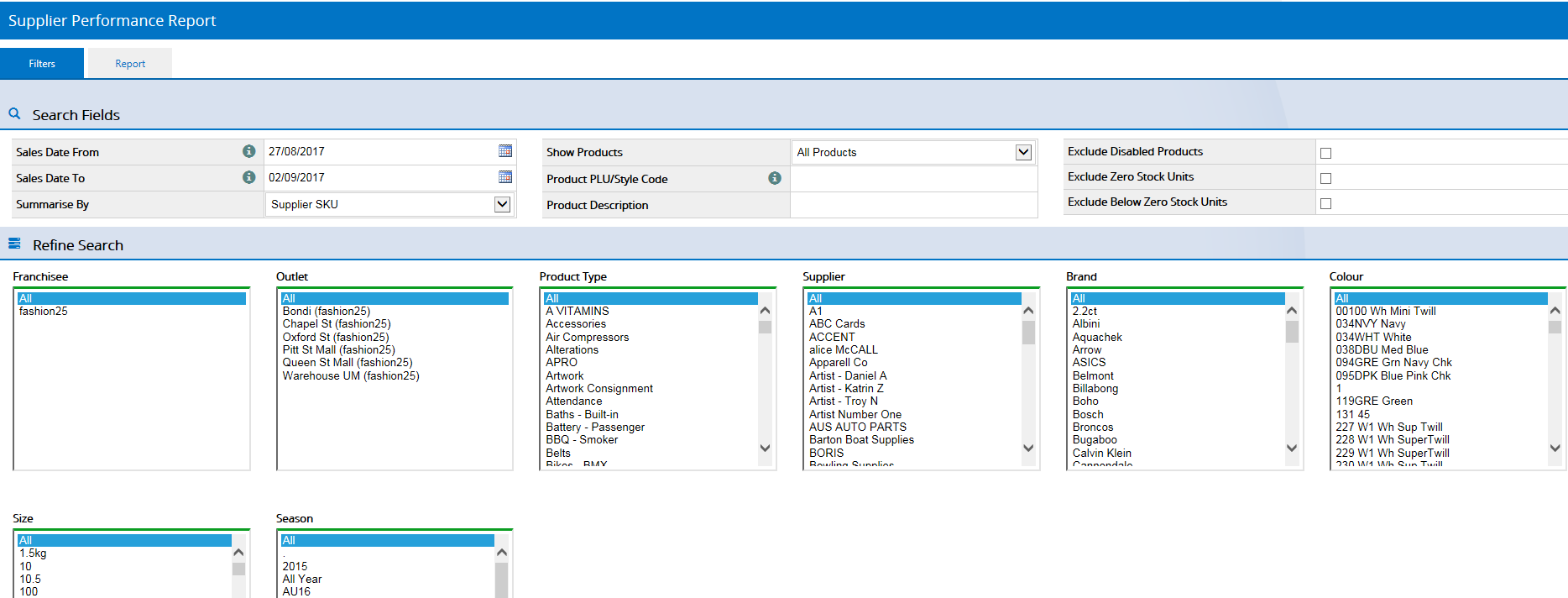Click the Product PLU/Style Code input
The width and height of the screenshot is (1568, 598).
[x=913, y=179]
